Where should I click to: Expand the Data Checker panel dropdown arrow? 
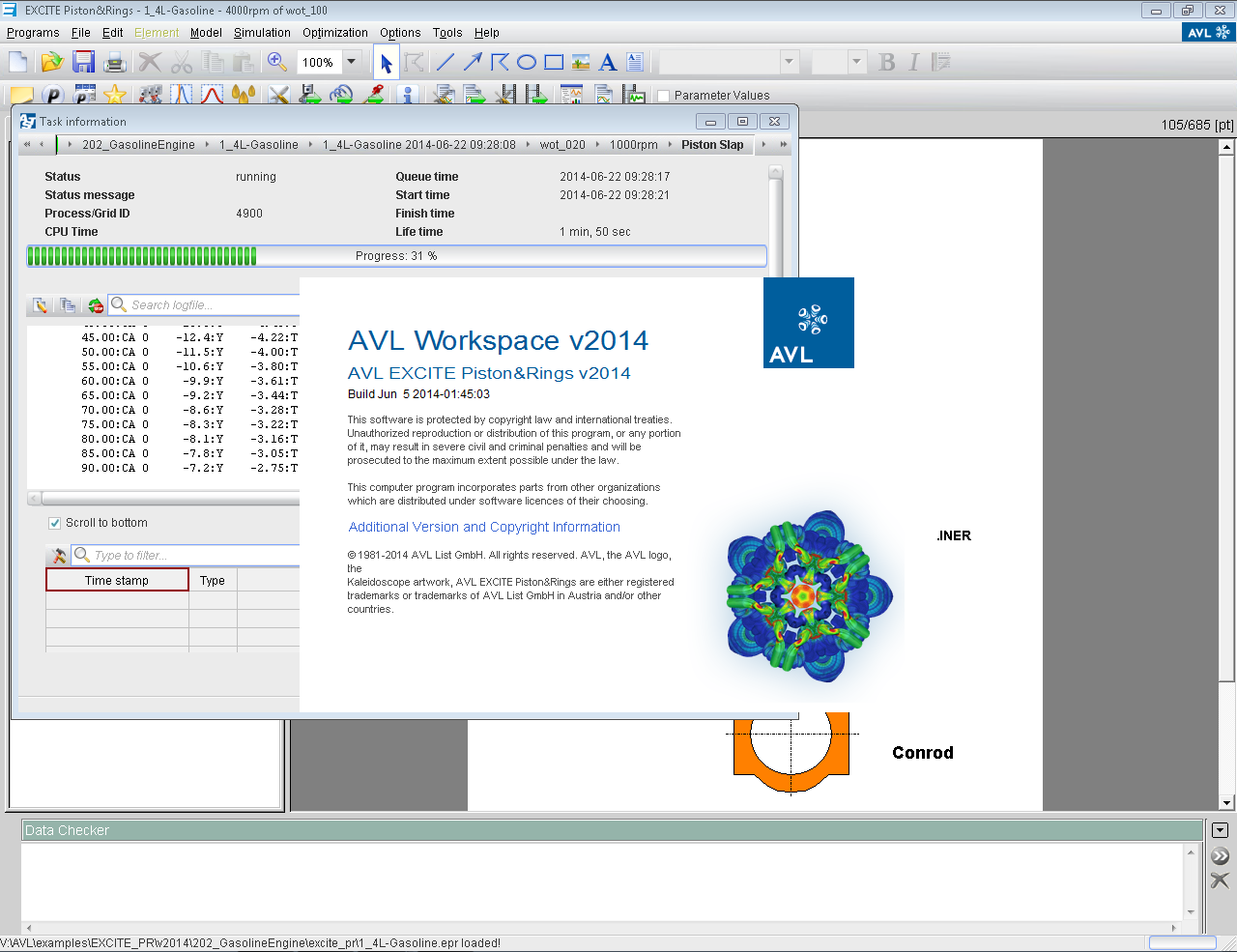(1220, 830)
